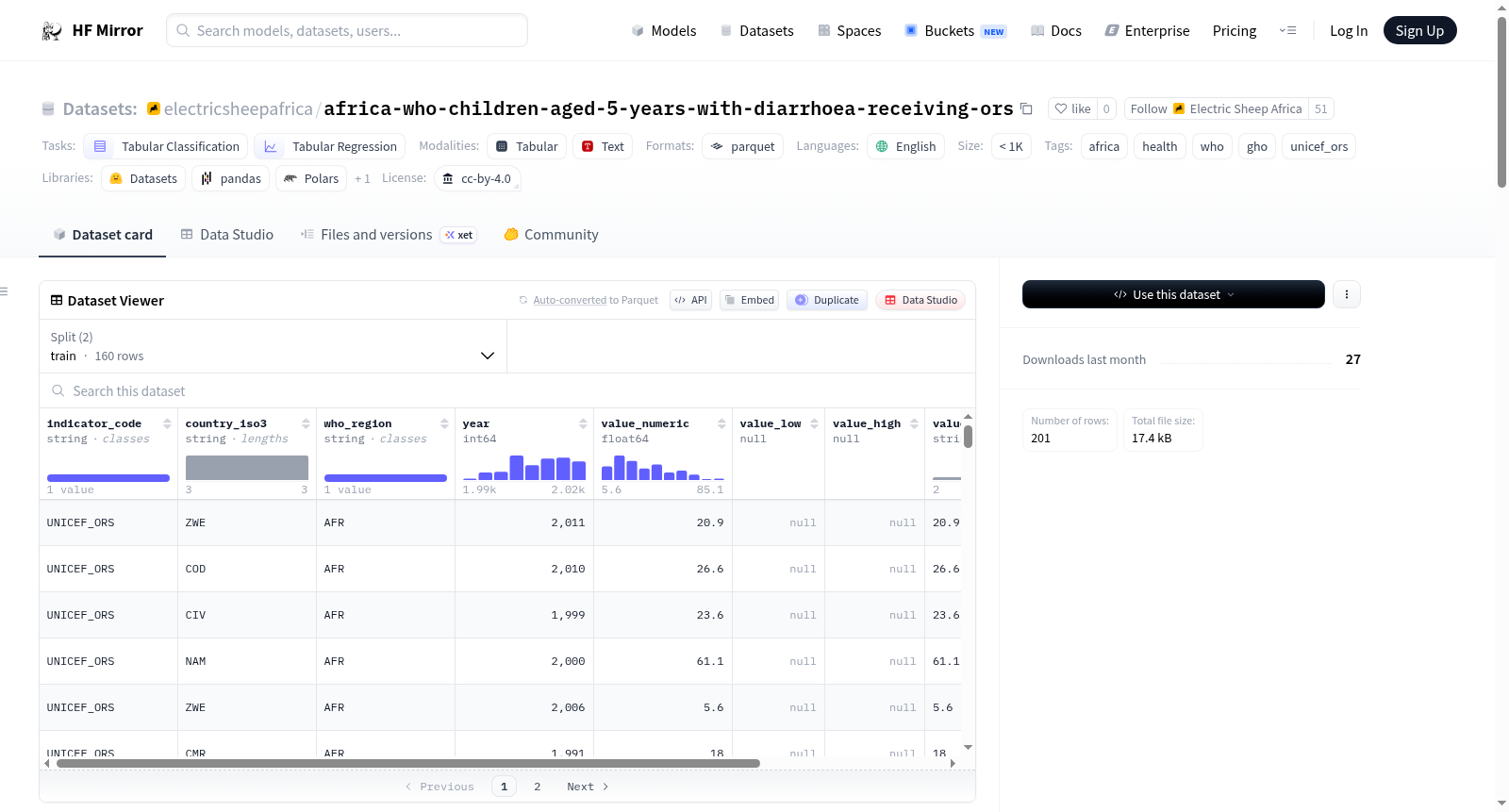Go to Datasets in the navigation
Viewport: 1509px width, 812px height.
pyautogui.click(x=756, y=31)
